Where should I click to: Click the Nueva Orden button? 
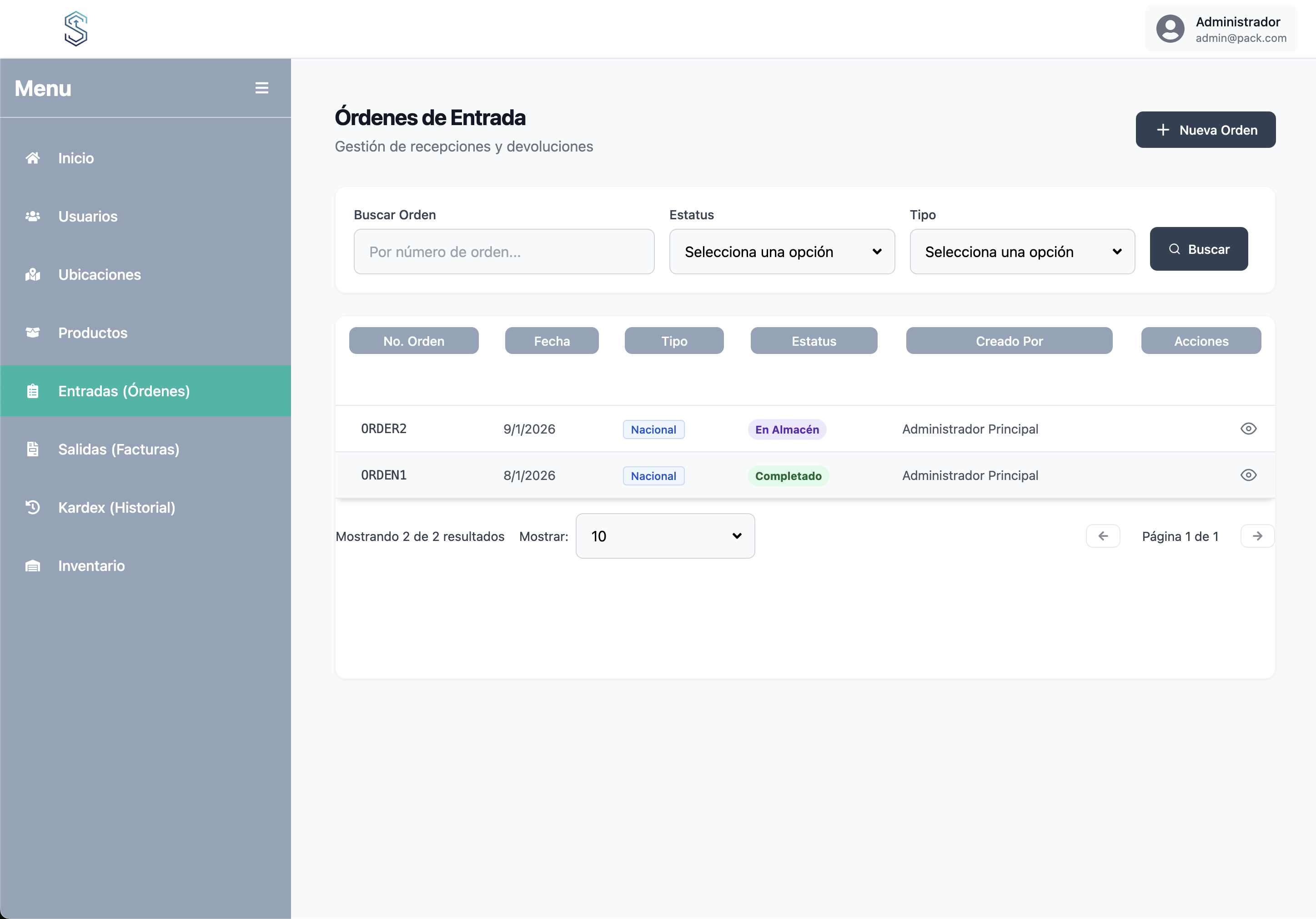click(x=1205, y=130)
